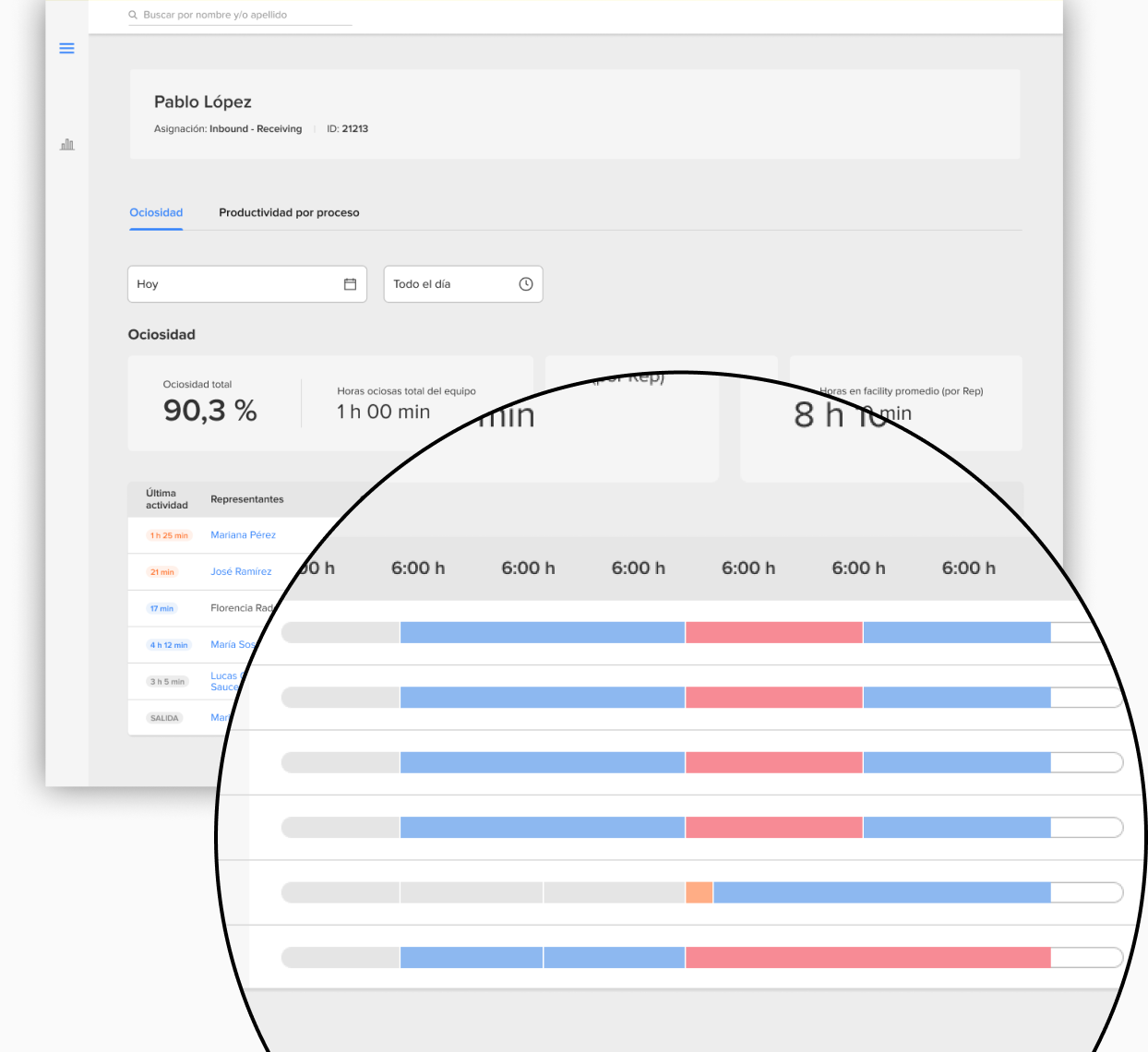This screenshot has height=1052, width=1148.
Task: Click the long red segment in last timeline row
Action: click(868, 958)
